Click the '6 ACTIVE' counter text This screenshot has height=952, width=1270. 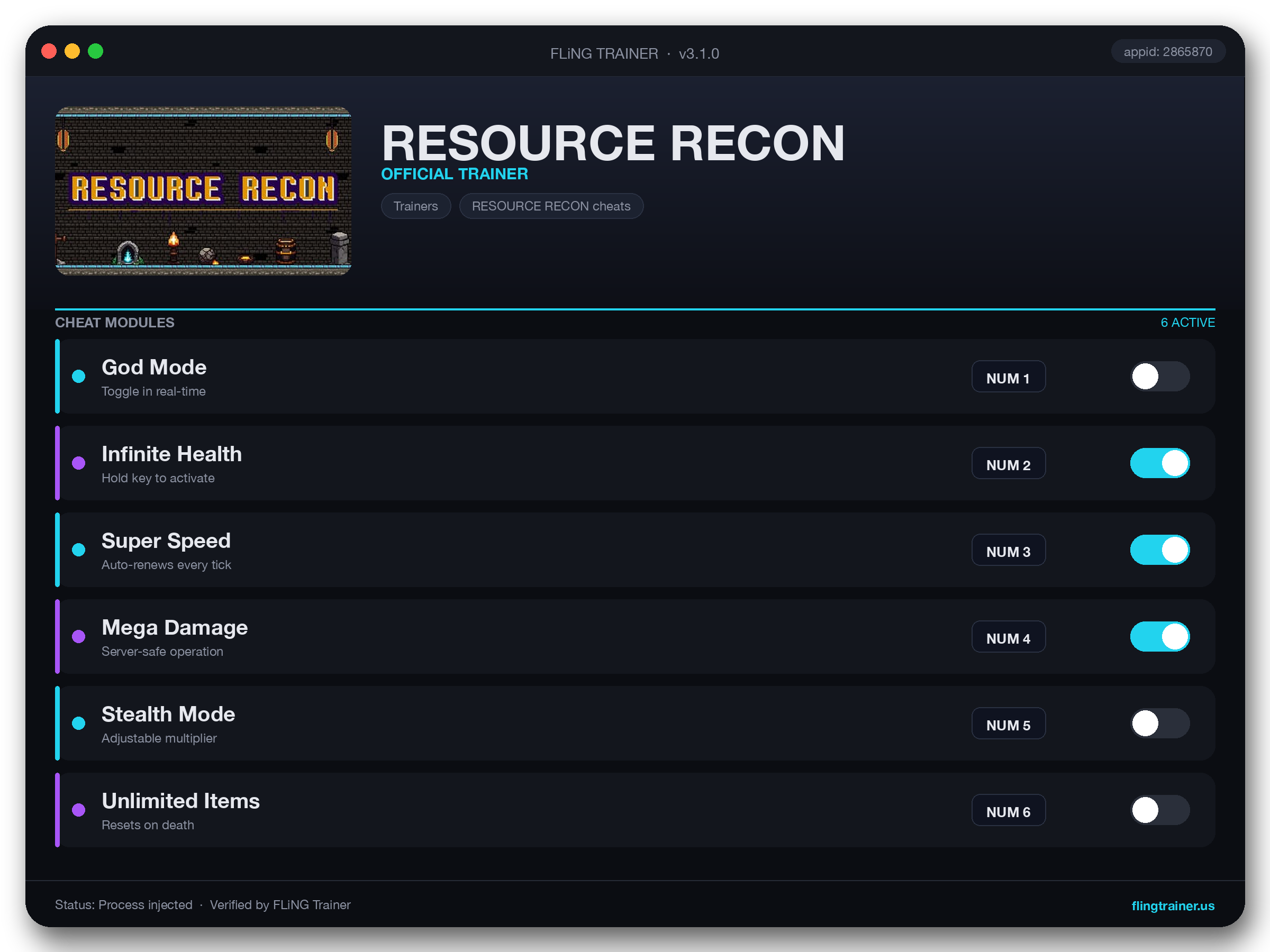(1187, 323)
